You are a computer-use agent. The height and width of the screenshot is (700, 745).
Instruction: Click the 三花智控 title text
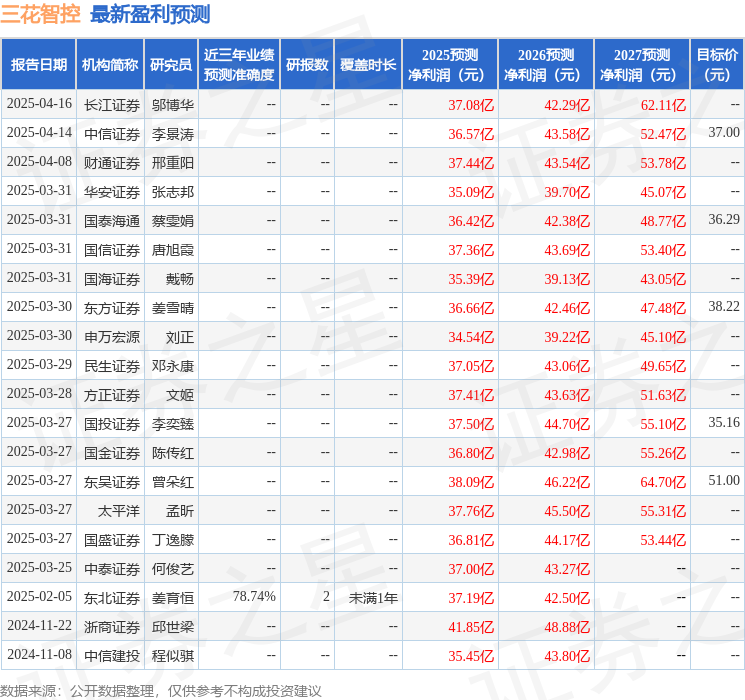40,14
